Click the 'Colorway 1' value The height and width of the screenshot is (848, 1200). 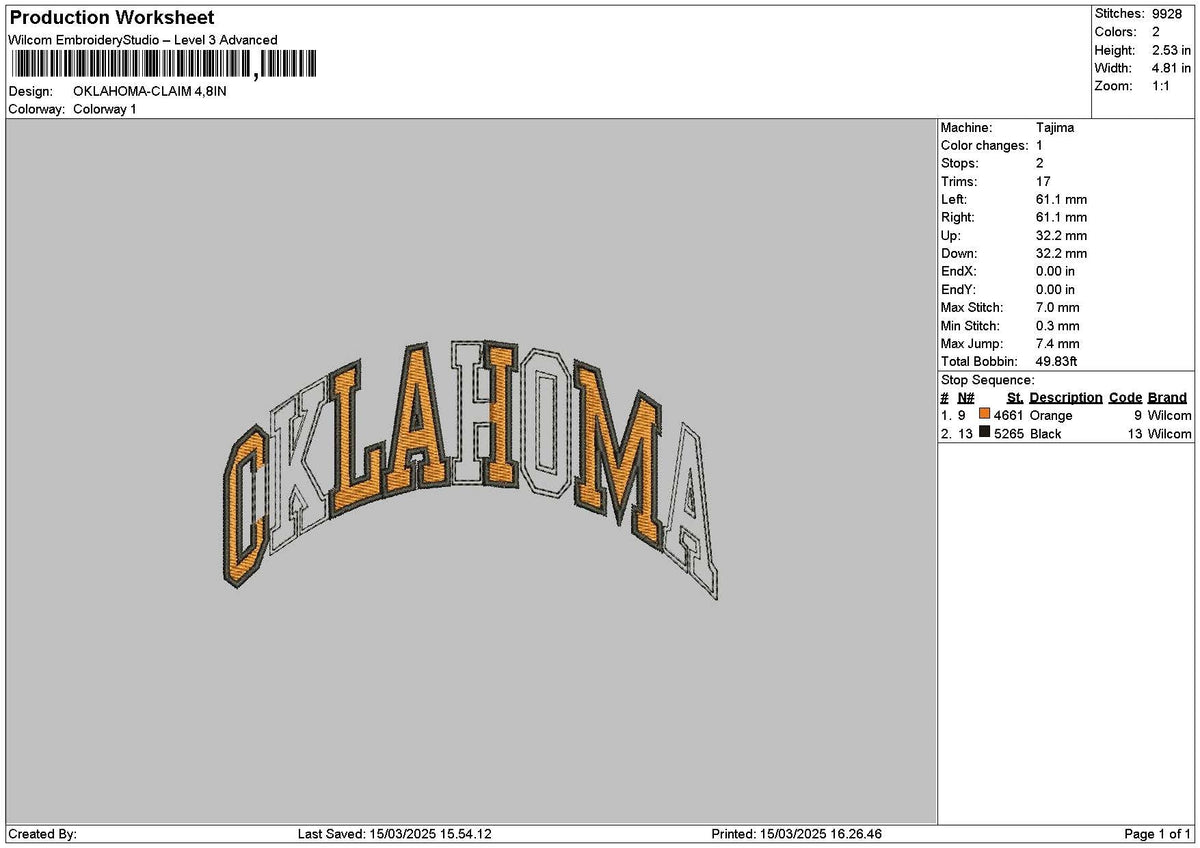tap(105, 109)
